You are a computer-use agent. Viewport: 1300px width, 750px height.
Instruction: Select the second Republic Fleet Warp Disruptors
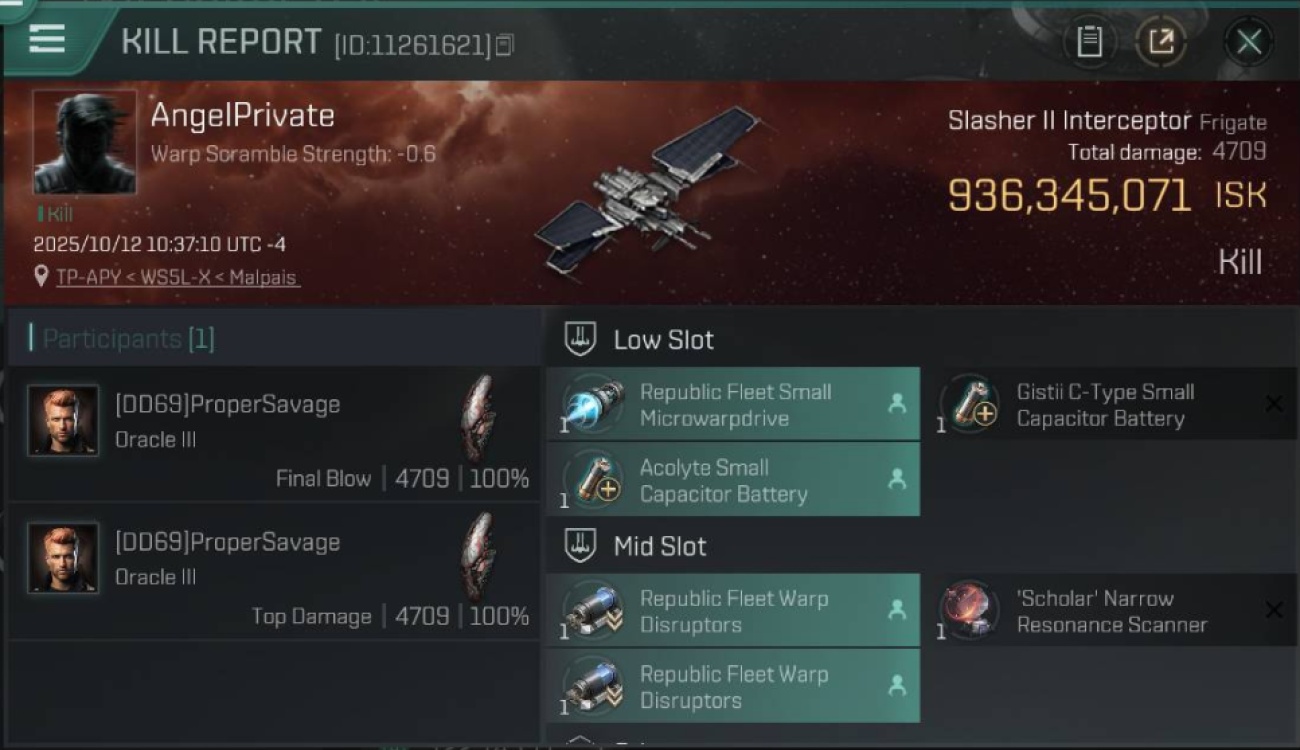[x=733, y=687]
